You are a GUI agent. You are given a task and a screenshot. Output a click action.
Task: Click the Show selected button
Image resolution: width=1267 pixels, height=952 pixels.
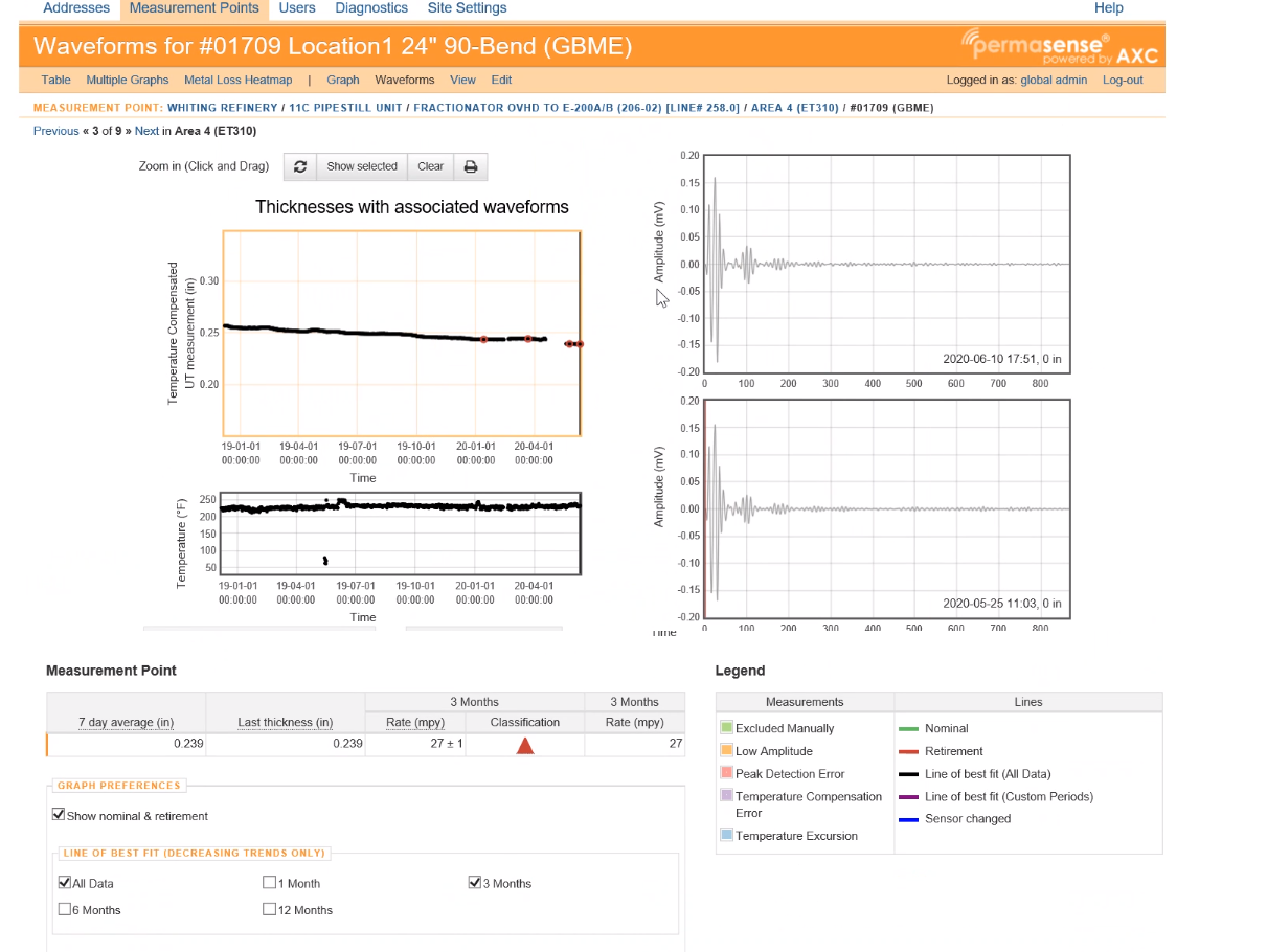coord(362,167)
